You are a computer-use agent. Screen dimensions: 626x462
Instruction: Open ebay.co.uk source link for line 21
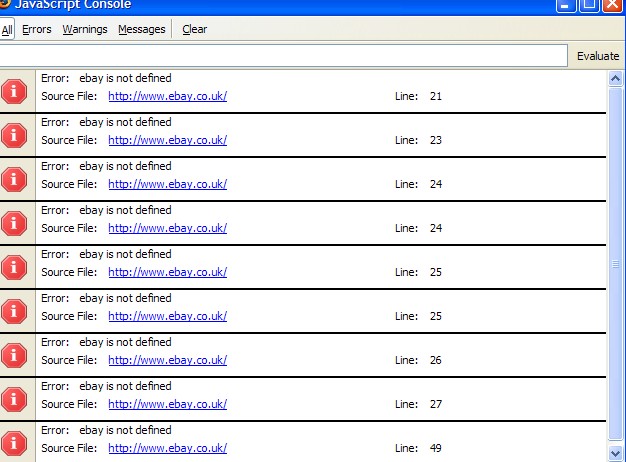tap(167, 96)
